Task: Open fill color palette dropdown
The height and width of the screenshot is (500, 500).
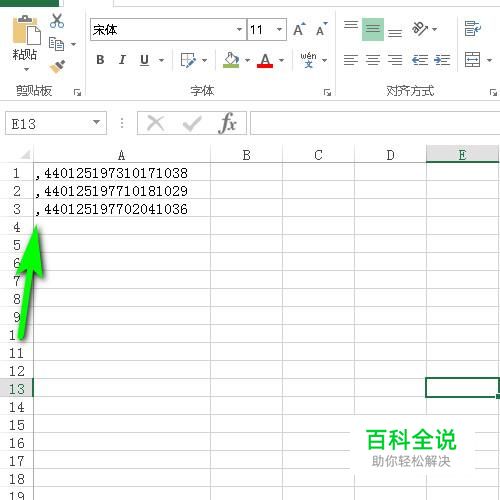Action: (x=247, y=60)
